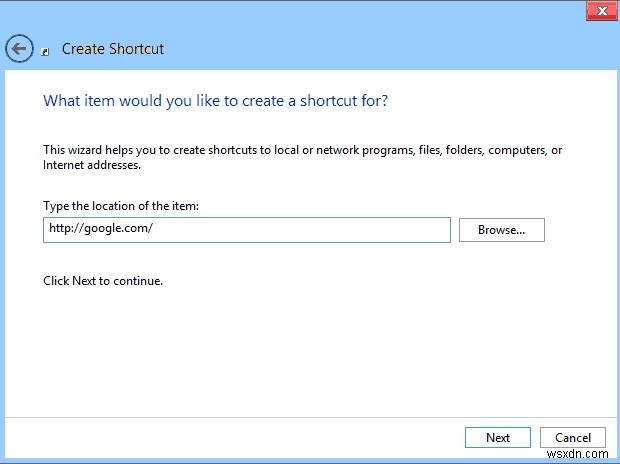This screenshot has height=464, width=620.
Task: Click the back arrow button
Action: coord(19,48)
